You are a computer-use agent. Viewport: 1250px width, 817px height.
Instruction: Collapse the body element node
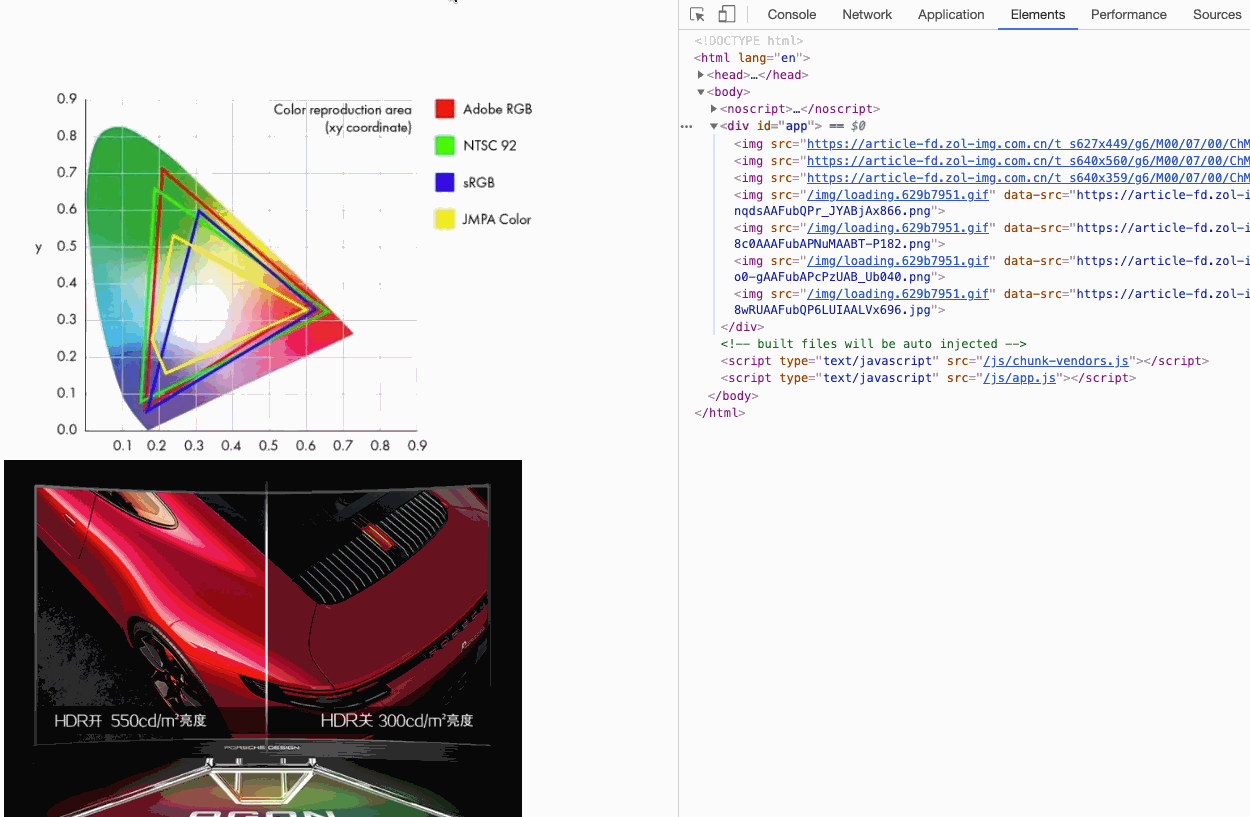pos(701,92)
